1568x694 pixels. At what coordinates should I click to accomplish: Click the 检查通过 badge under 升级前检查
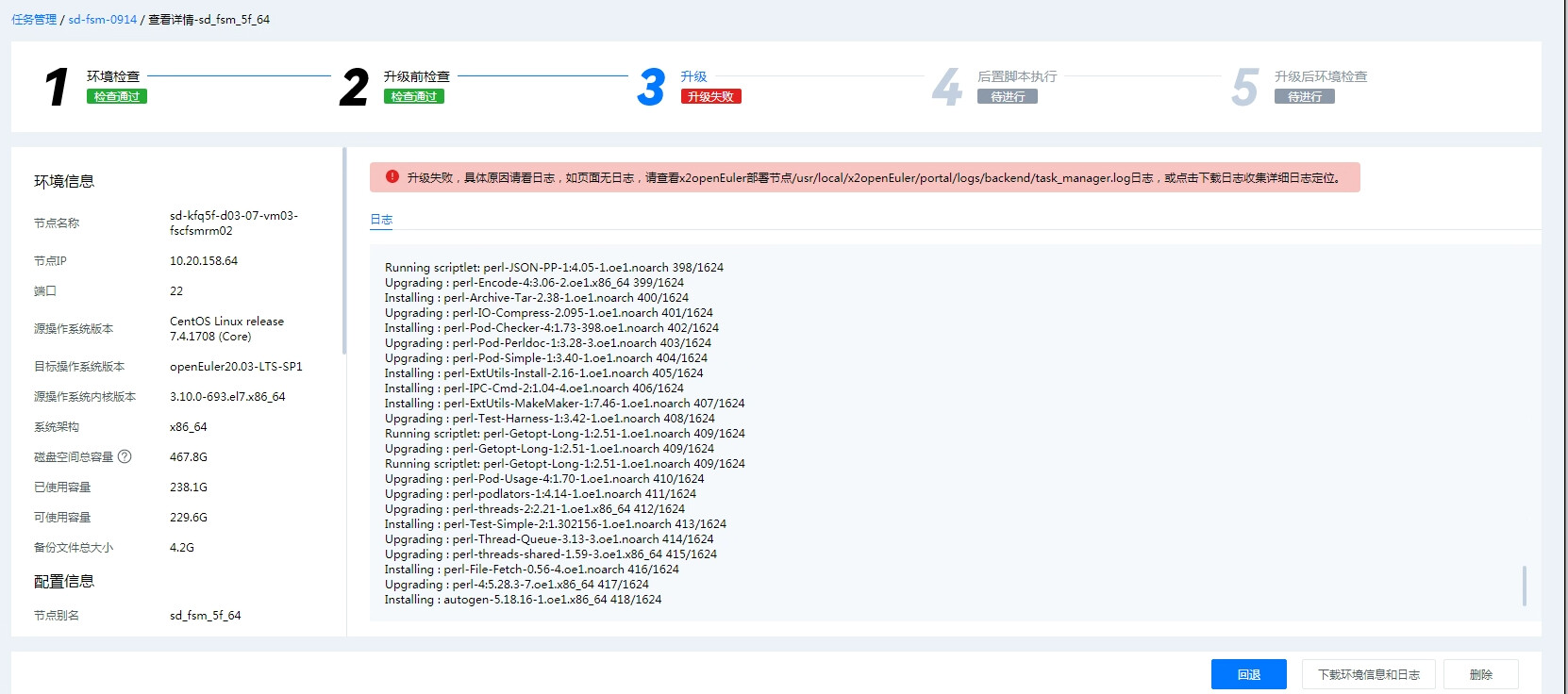tap(414, 96)
